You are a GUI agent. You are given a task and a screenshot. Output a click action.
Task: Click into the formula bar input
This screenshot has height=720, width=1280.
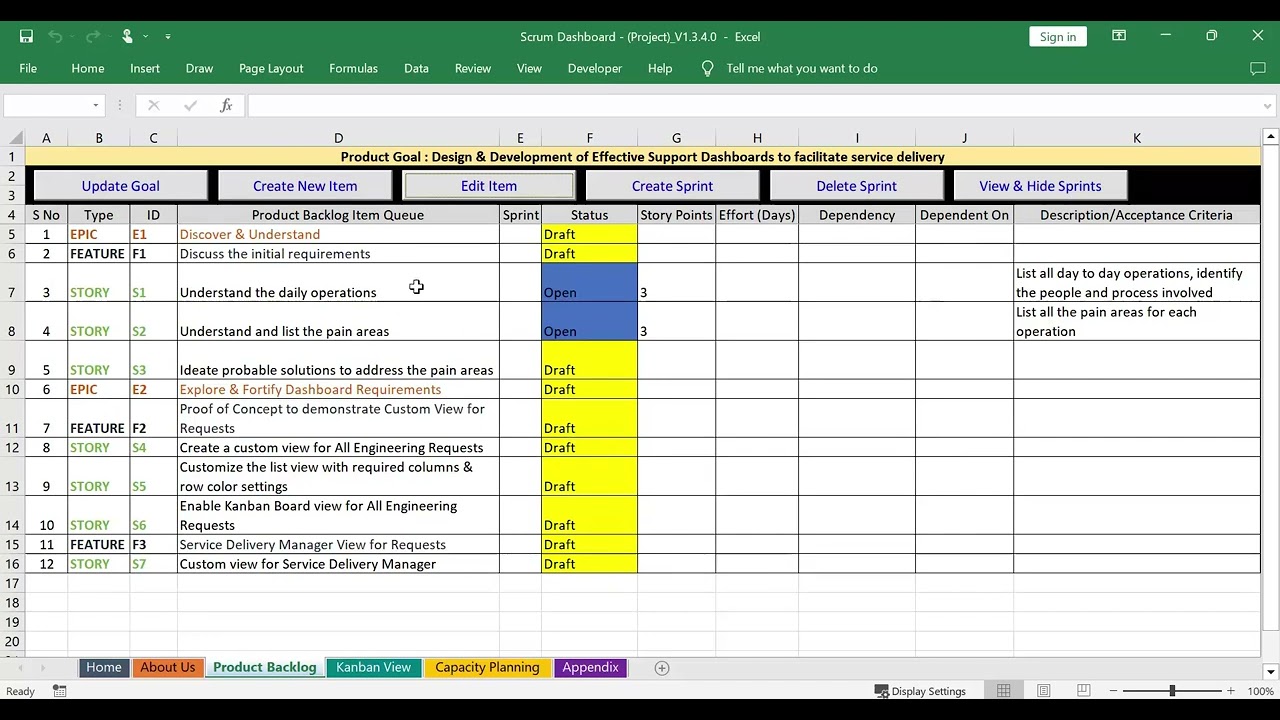[x=752, y=105]
